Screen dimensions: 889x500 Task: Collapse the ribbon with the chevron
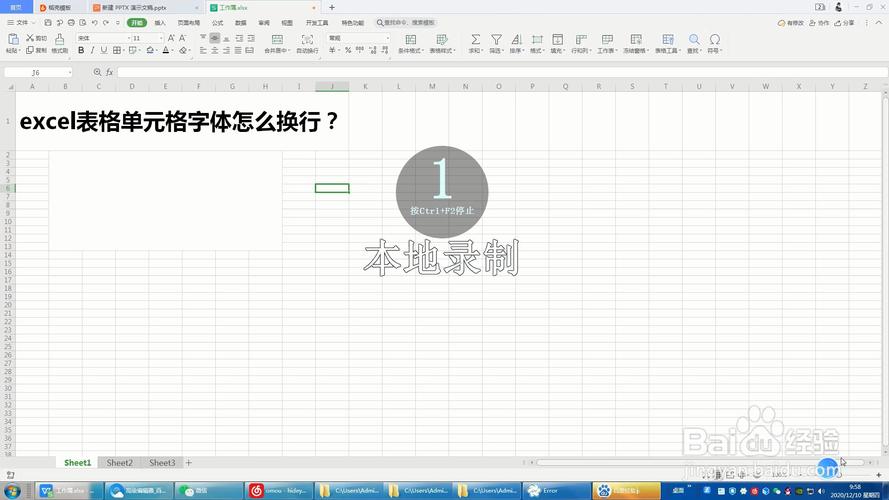click(879, 23)
